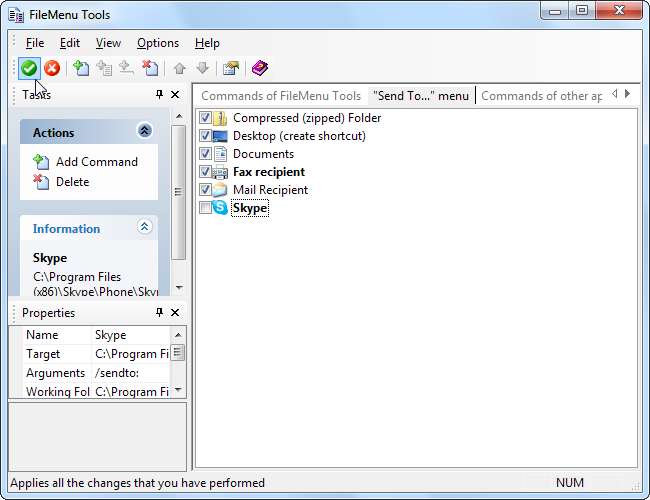Click the Add Command toolbar icon
The width and height of the screenshot is (650, 500).
(x=81, y=68)
